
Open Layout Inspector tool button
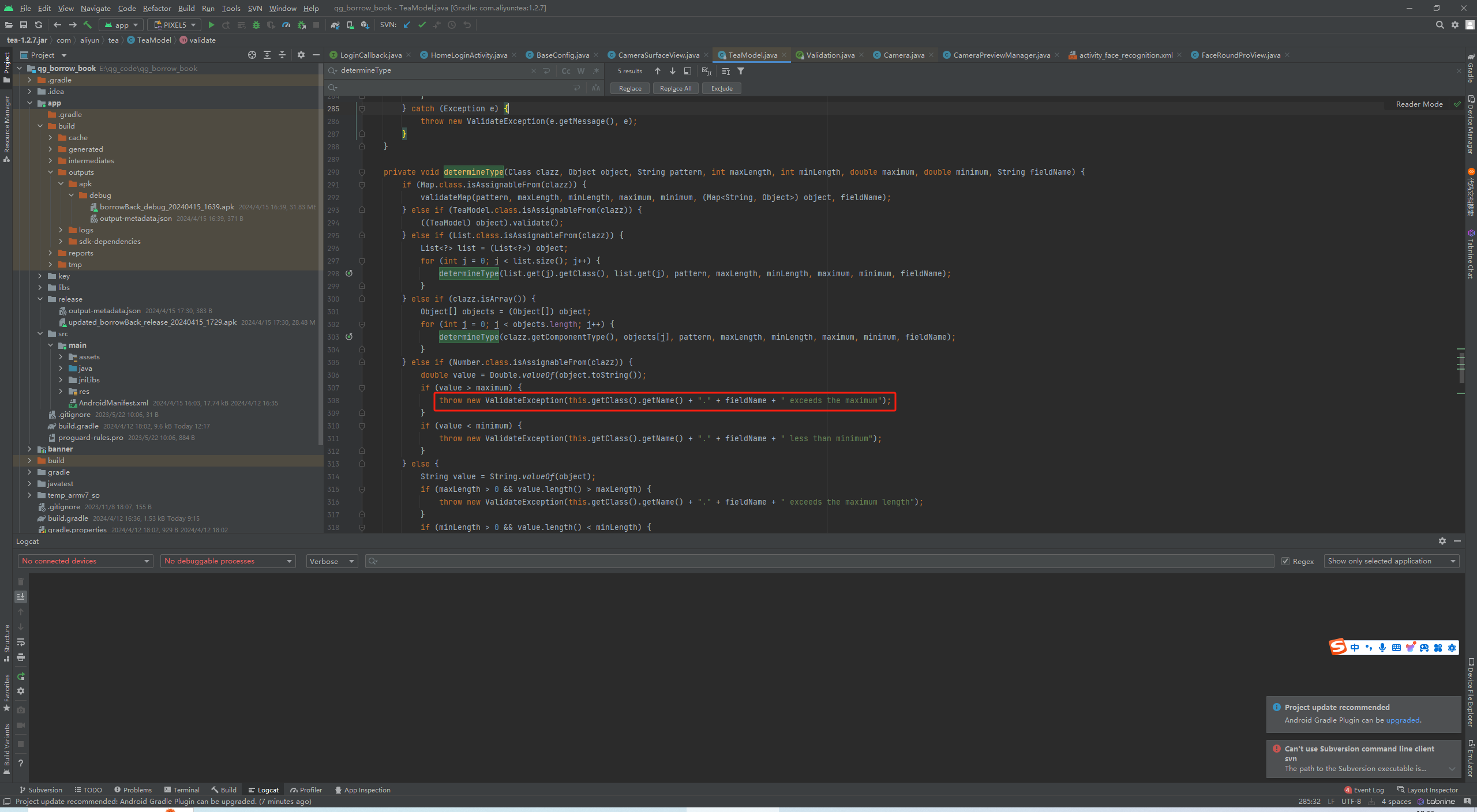click(1427, 790)
